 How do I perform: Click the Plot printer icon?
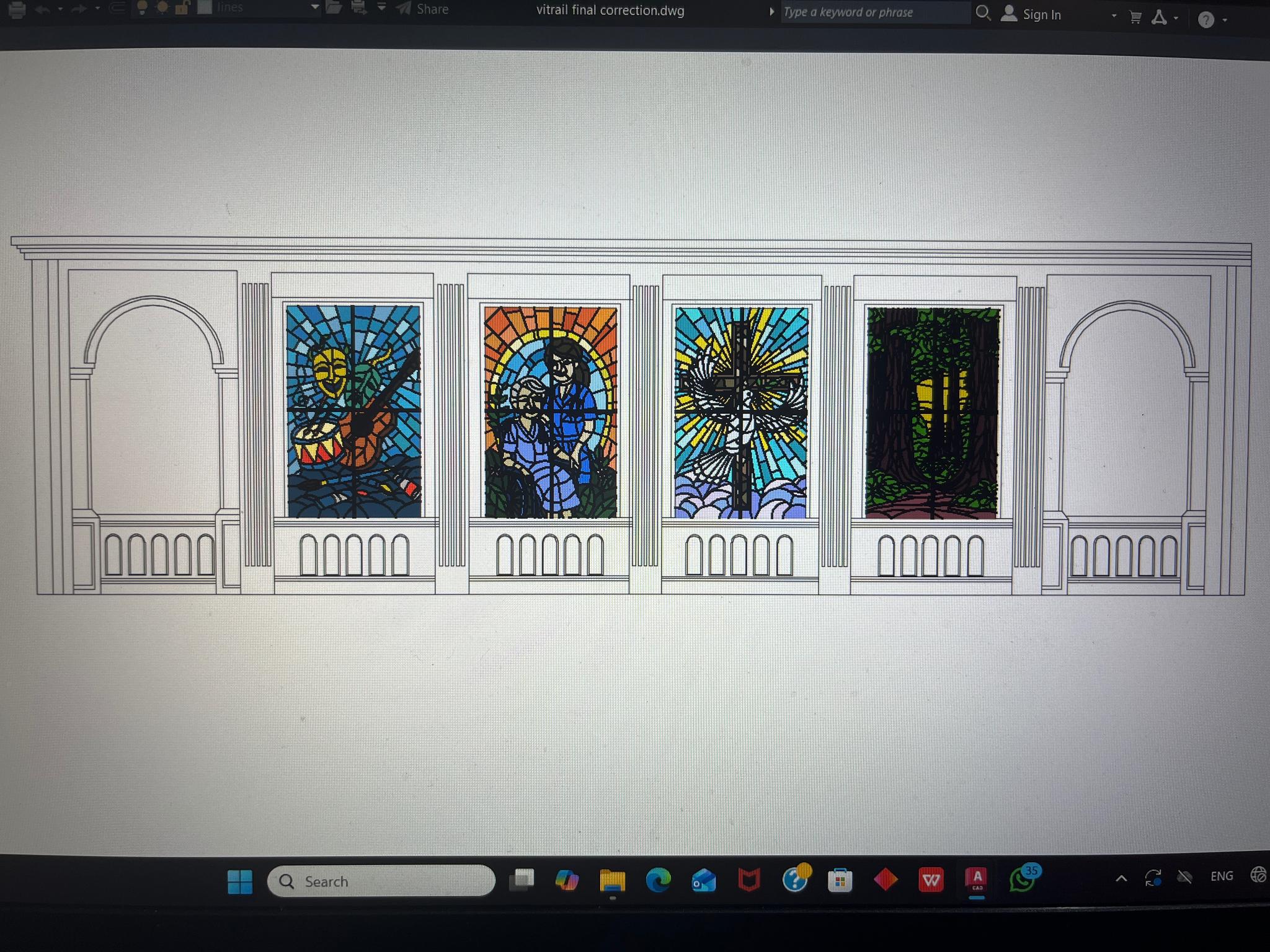pos(17,9)
